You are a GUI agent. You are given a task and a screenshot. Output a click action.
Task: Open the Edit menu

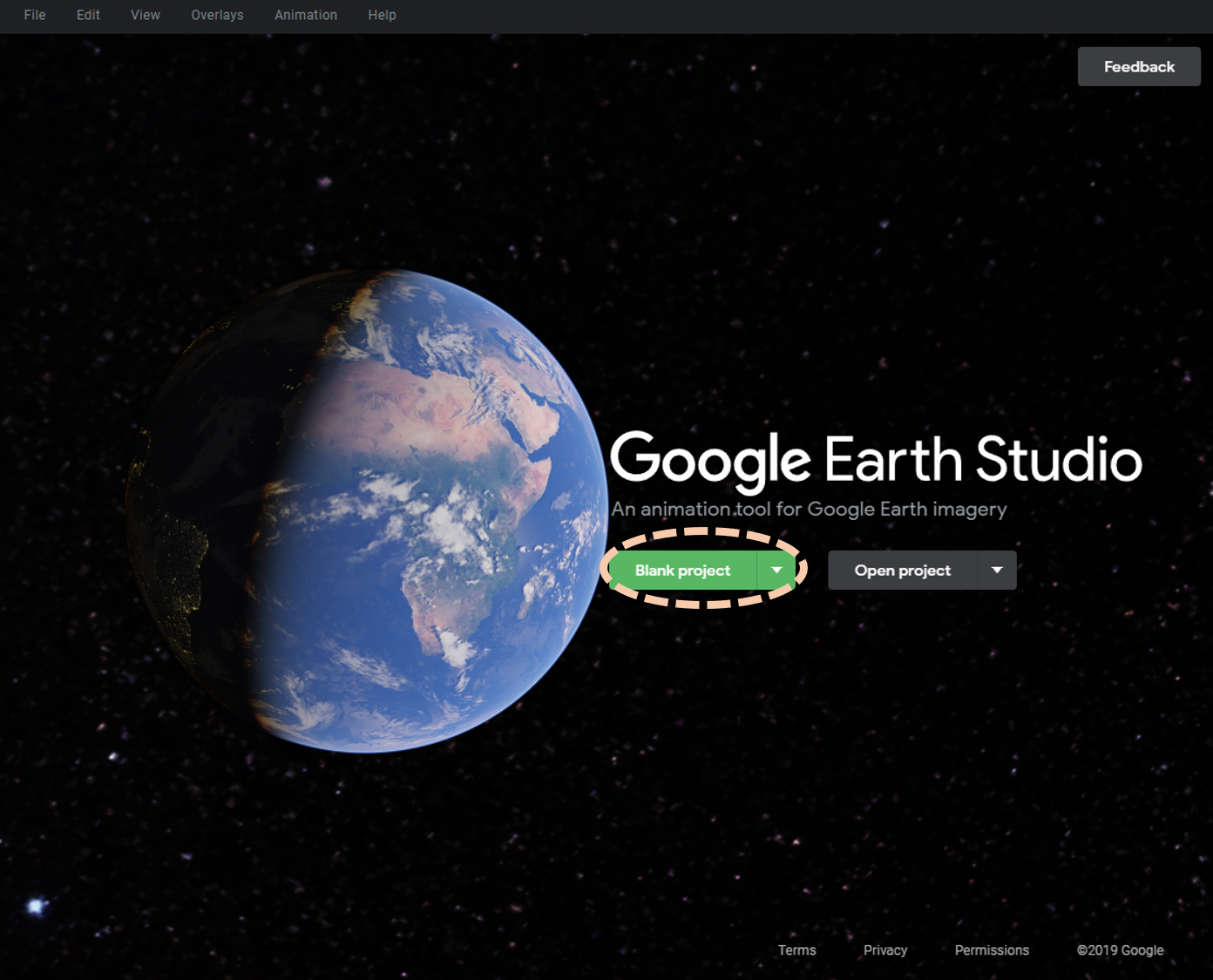tap(88, 15)
